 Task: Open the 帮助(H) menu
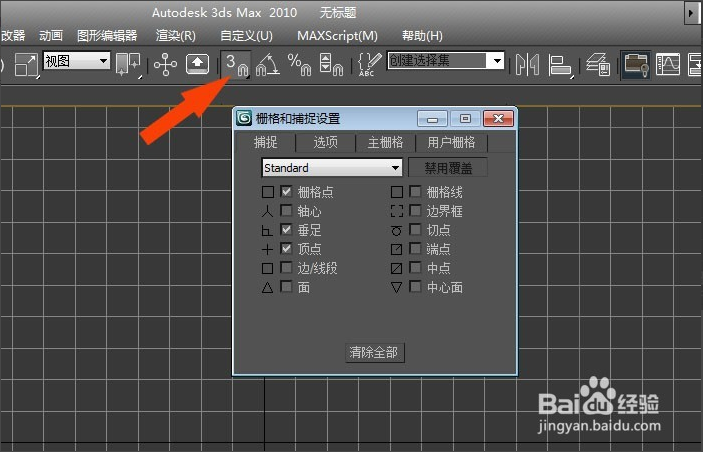click(422, 35)
